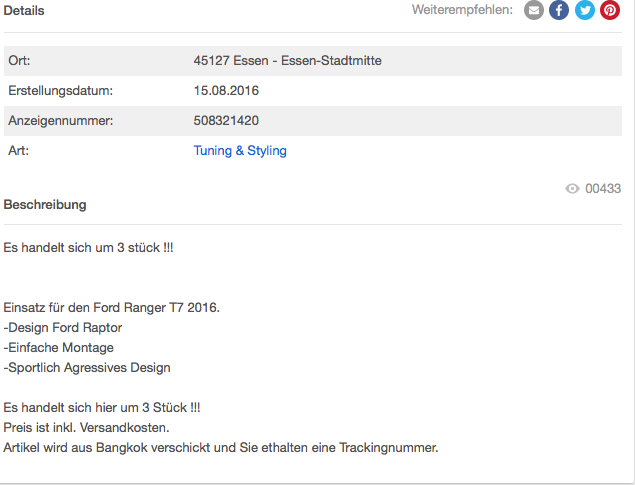Click the Beschreibung section heading
The height and width of the screenshot is (485, 635).
click(x=45, y=204)
